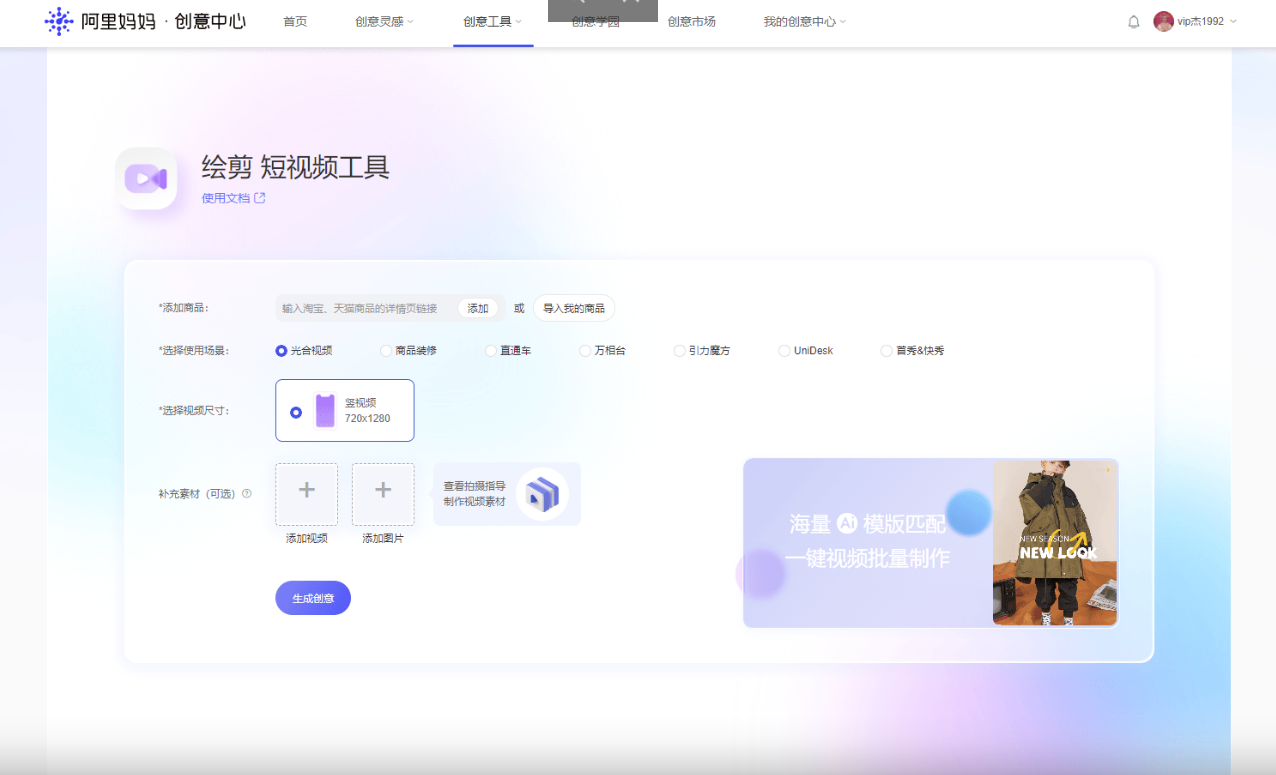Click the product link input field
This screenshot has height=775, width=1276.
tap(360, 308)
